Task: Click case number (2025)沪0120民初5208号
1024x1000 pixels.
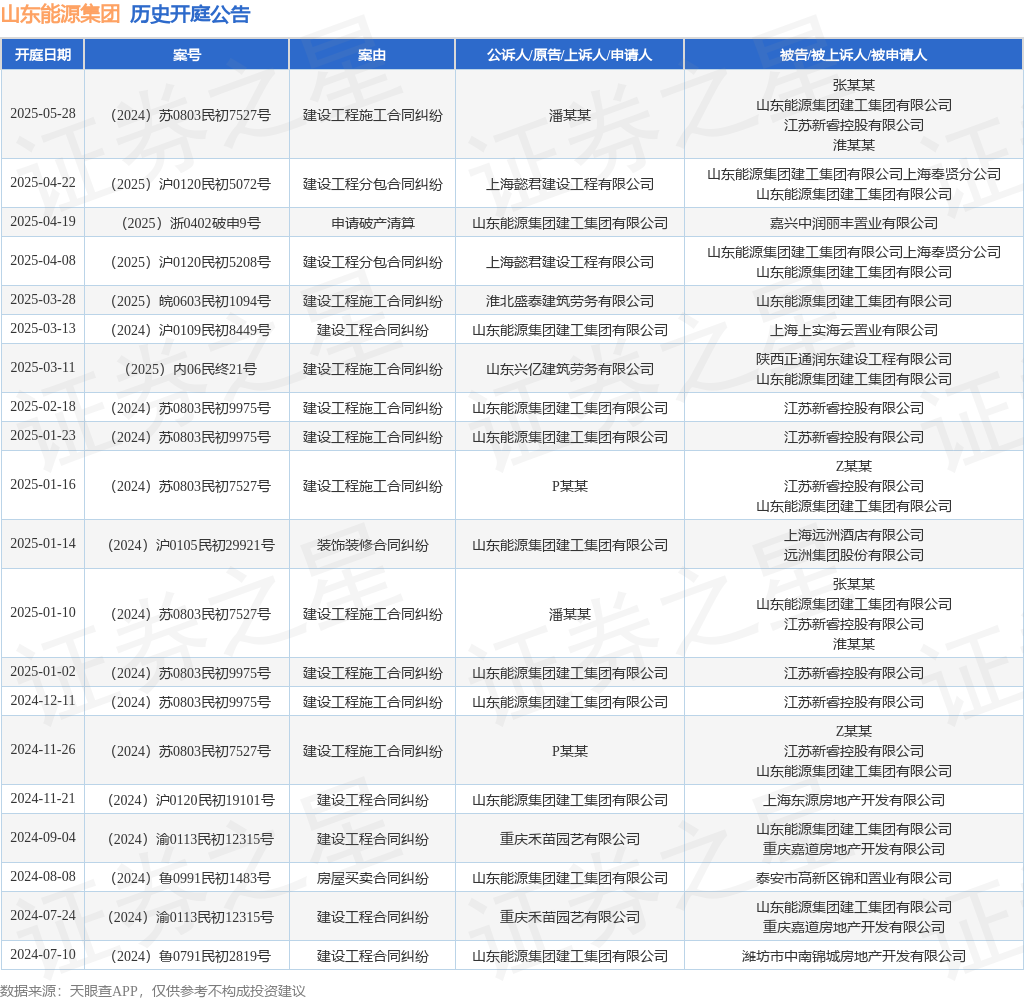Action: point(190,263)
